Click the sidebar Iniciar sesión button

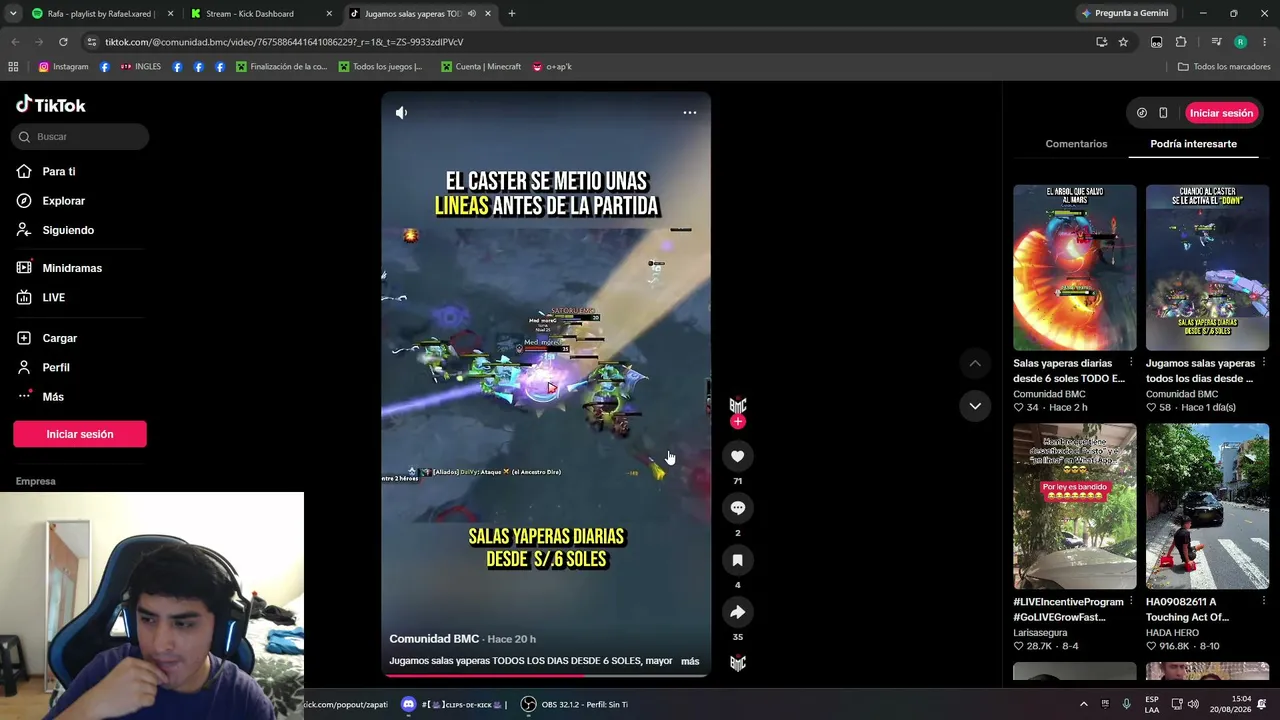coord(80,434)
